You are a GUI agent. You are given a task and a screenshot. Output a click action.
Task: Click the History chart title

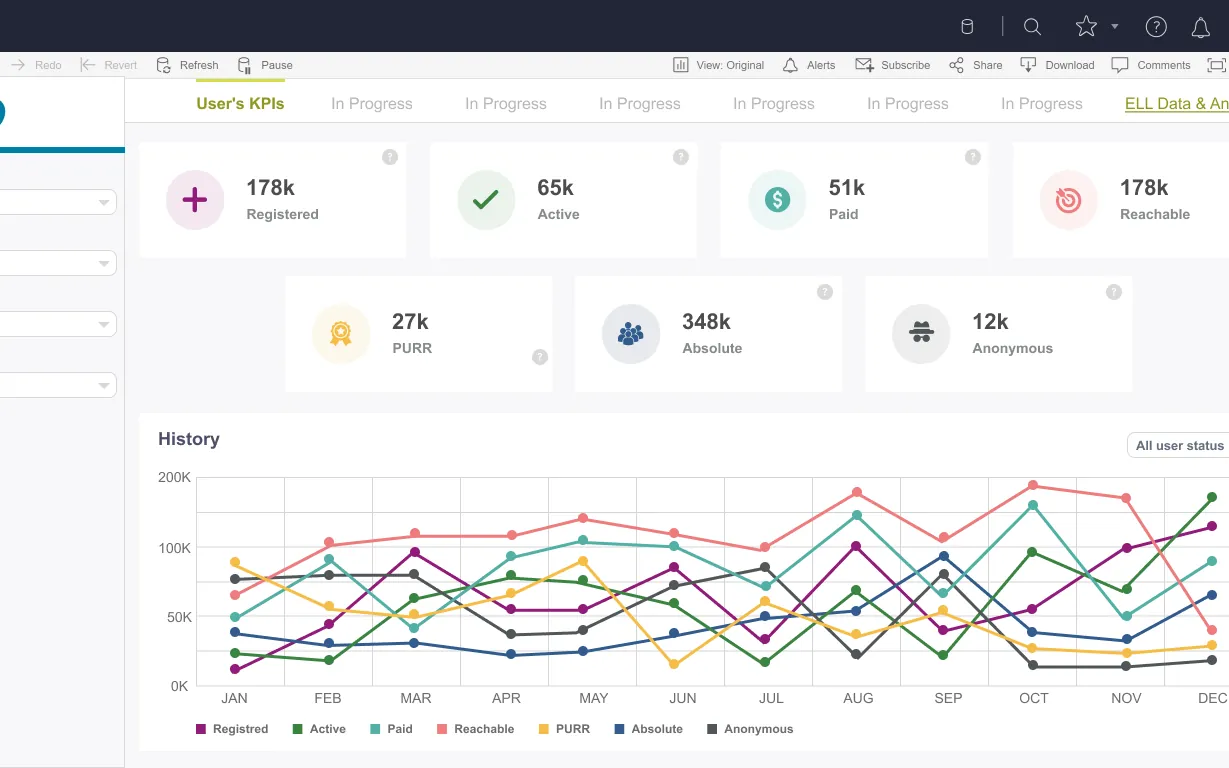189,439
